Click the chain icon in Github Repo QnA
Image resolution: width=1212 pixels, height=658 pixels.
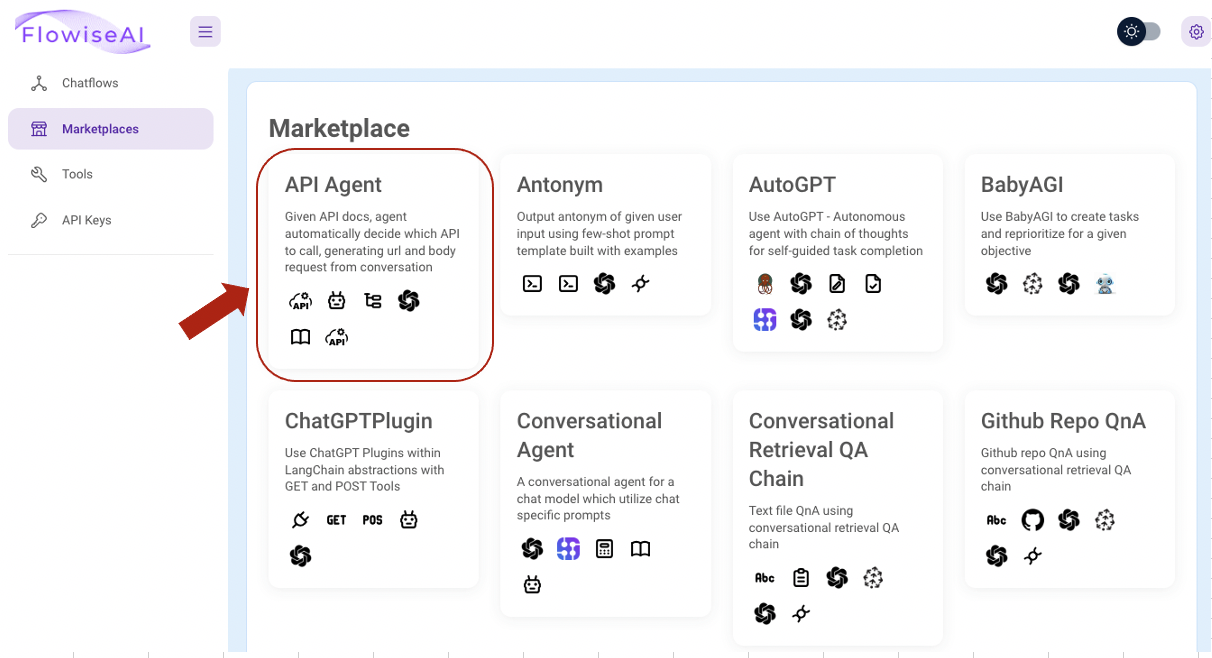tap(1033, 556)
